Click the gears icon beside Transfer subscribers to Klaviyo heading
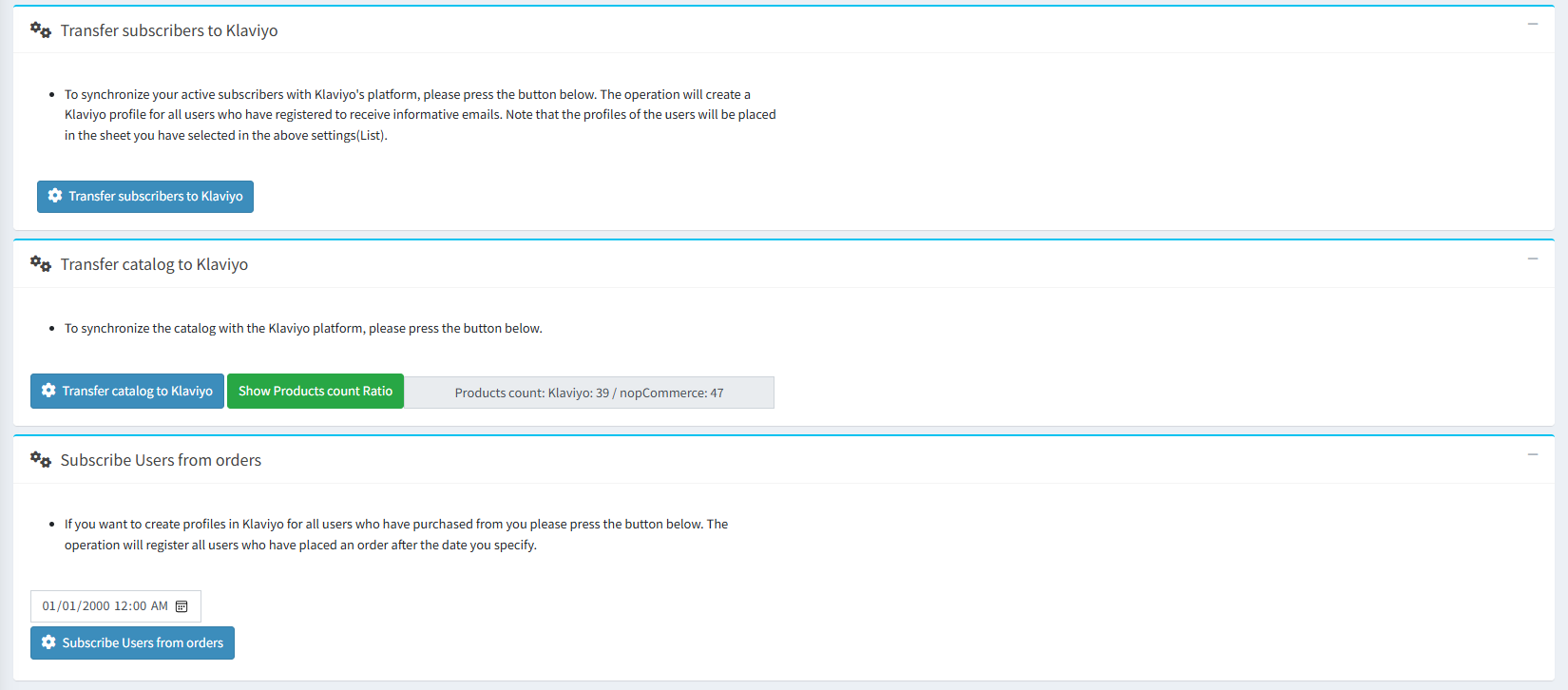This screenshot has width=1568, height=690. [x=41, y=30]
